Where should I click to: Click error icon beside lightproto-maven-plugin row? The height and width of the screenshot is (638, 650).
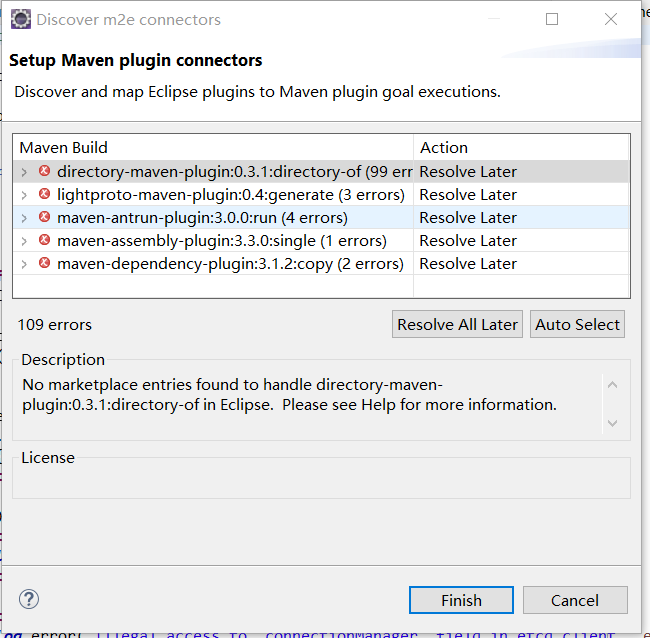(44, 194)
